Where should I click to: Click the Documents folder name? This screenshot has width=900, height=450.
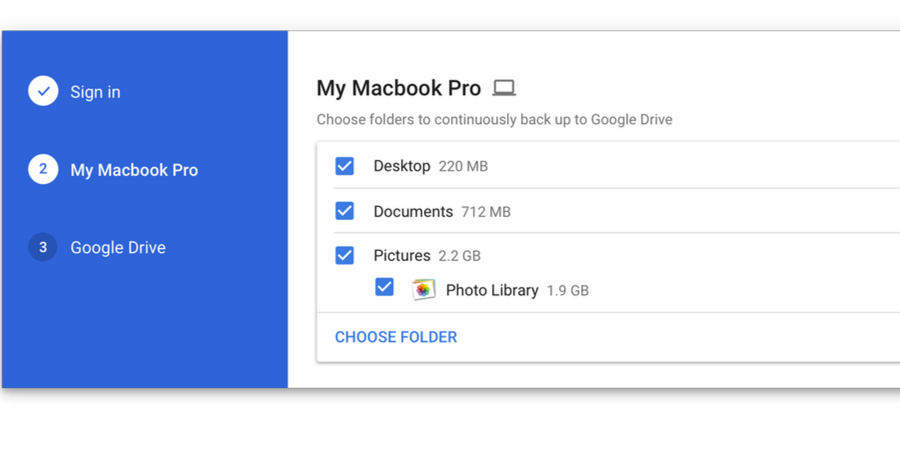(413, 211)
